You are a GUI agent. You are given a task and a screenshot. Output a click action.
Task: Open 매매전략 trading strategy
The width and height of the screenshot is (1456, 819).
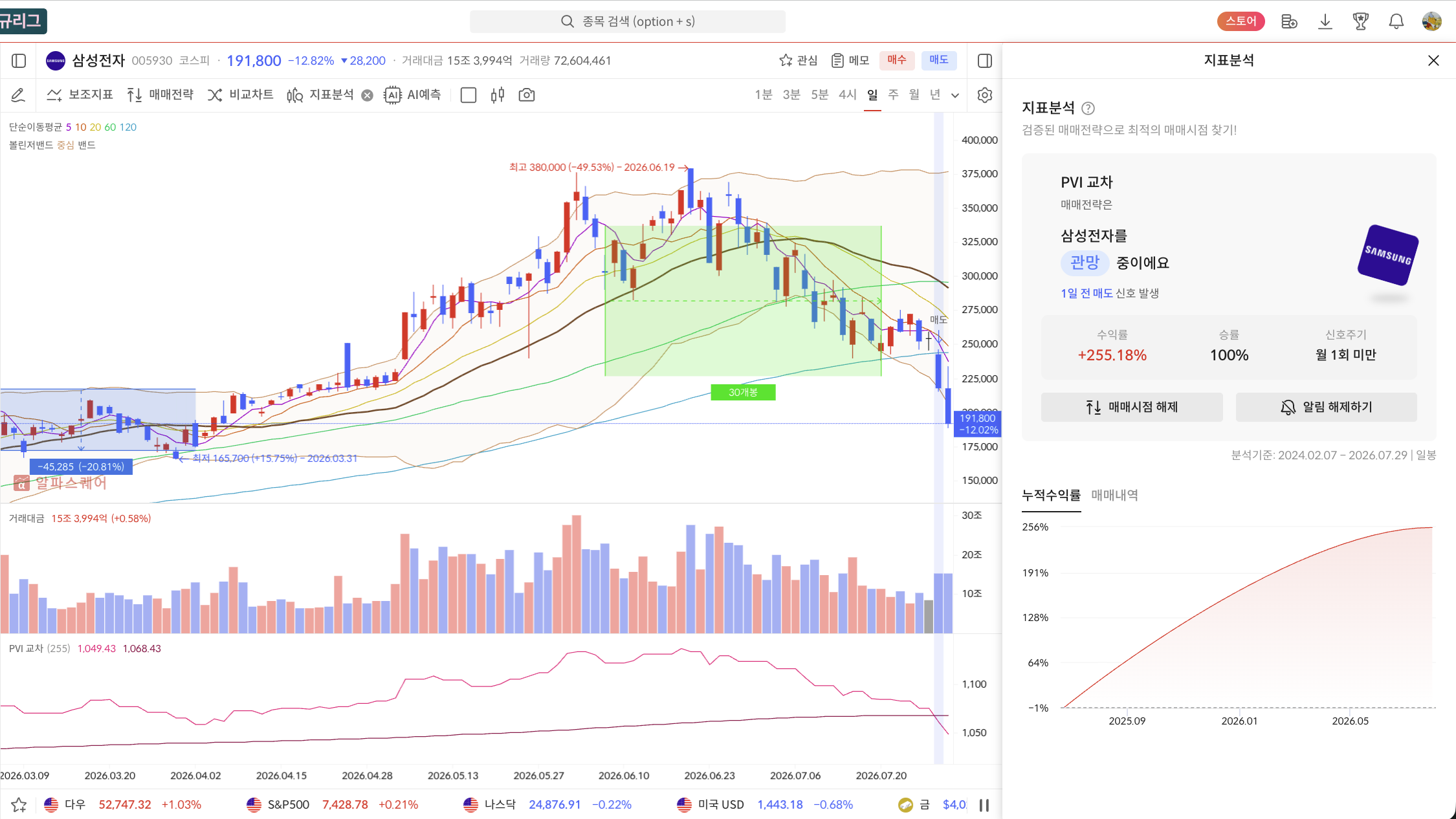tap(160, 95)
